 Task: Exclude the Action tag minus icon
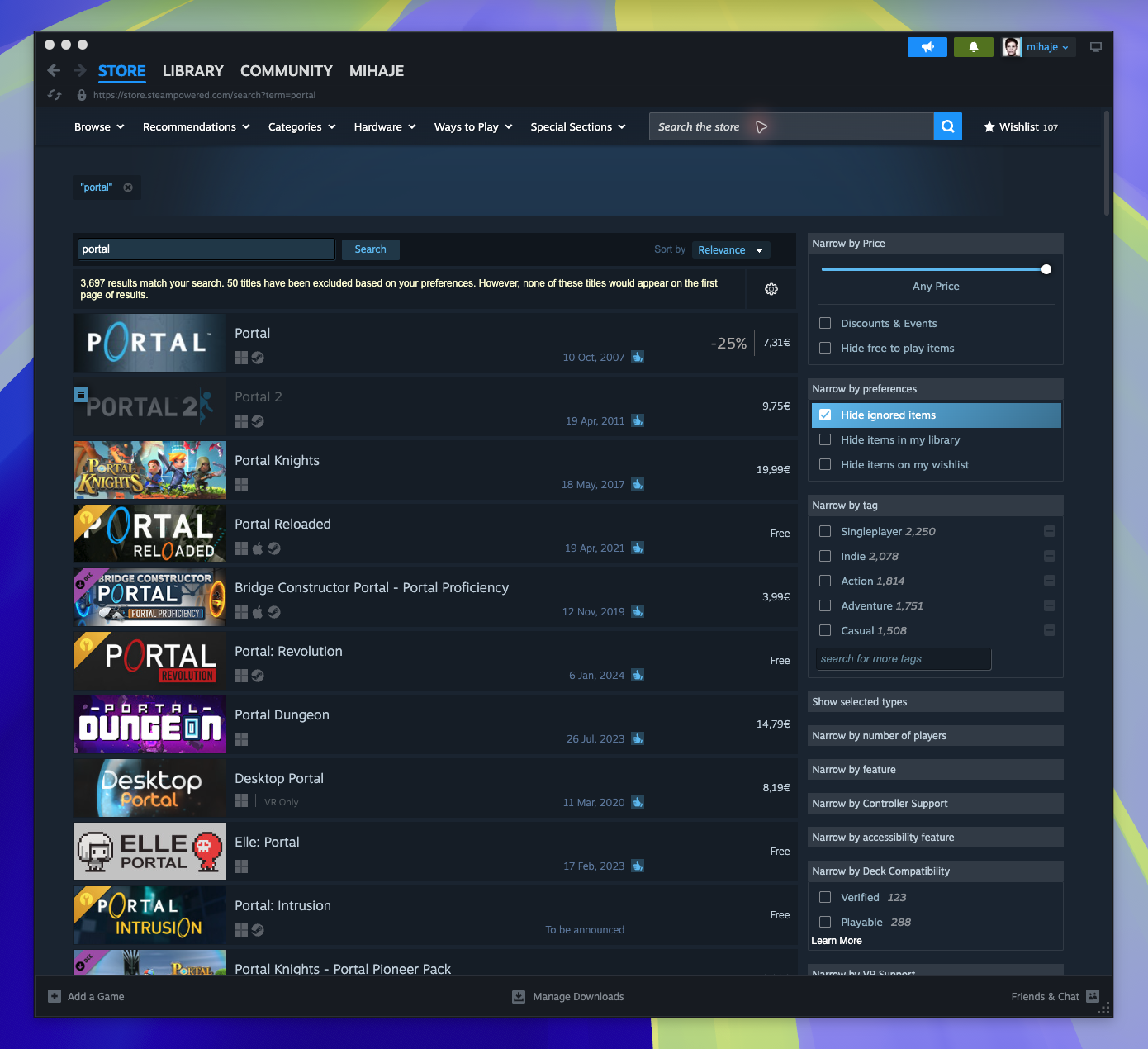1050,581
